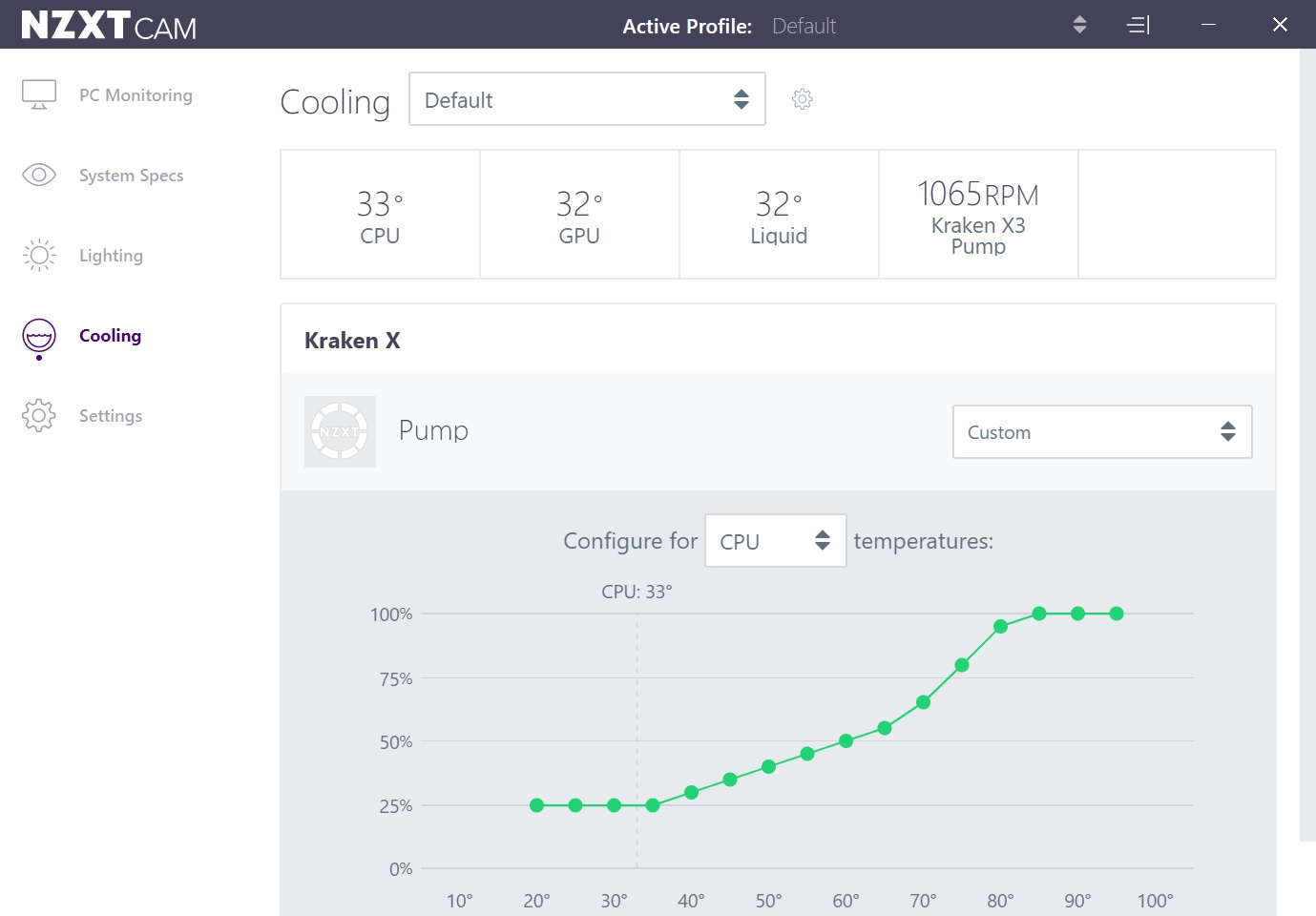Click the Settings gear icon in sidebar
Image resolution: width=1316 pixels, height=916 pixels.
(39, 415)
